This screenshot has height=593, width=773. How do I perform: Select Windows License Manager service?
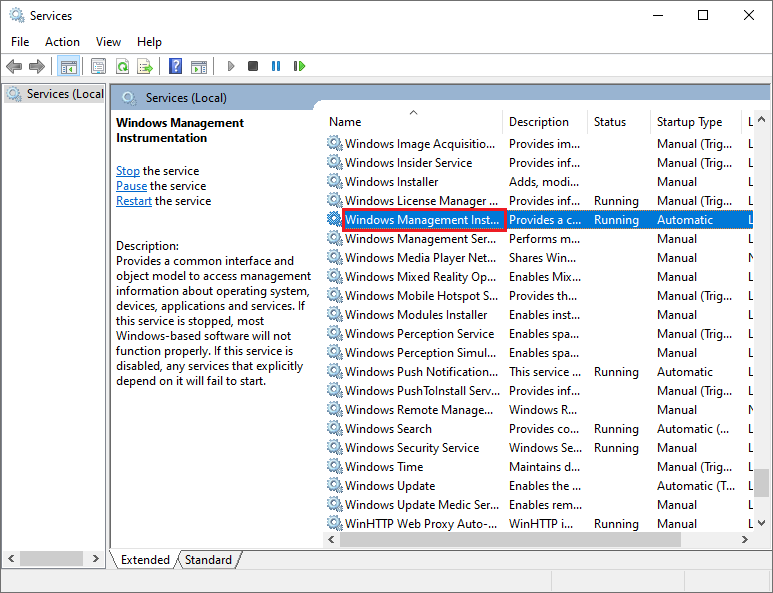[x=422, y=201]
